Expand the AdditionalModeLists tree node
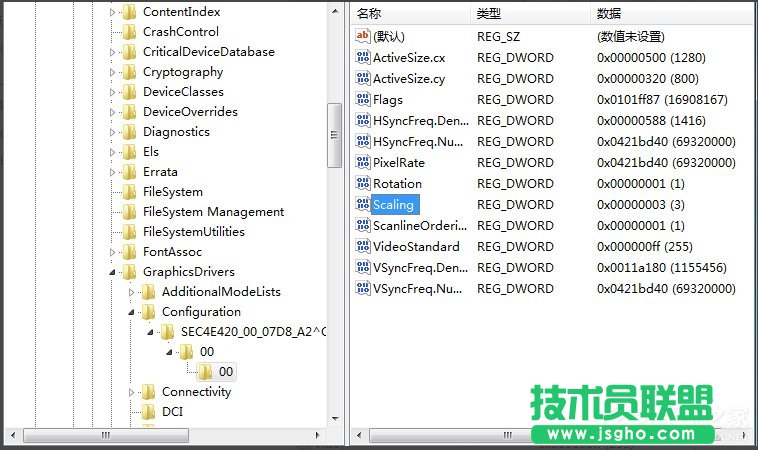The height and width of the screenshot is (450, 758). click(x=131, y=292)
